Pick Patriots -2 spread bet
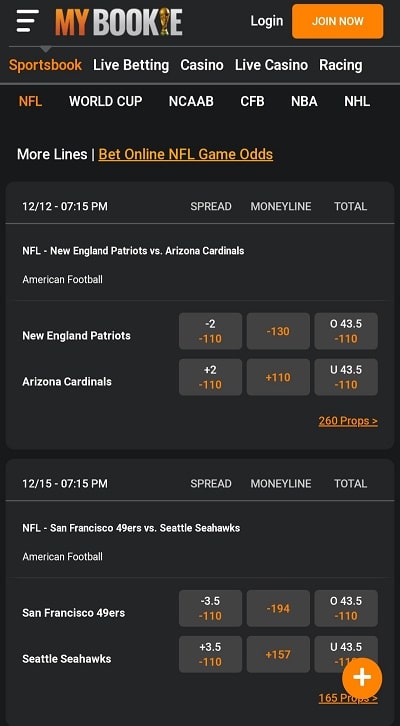Viewport: 400px width, 726px height. click(210, 331)
